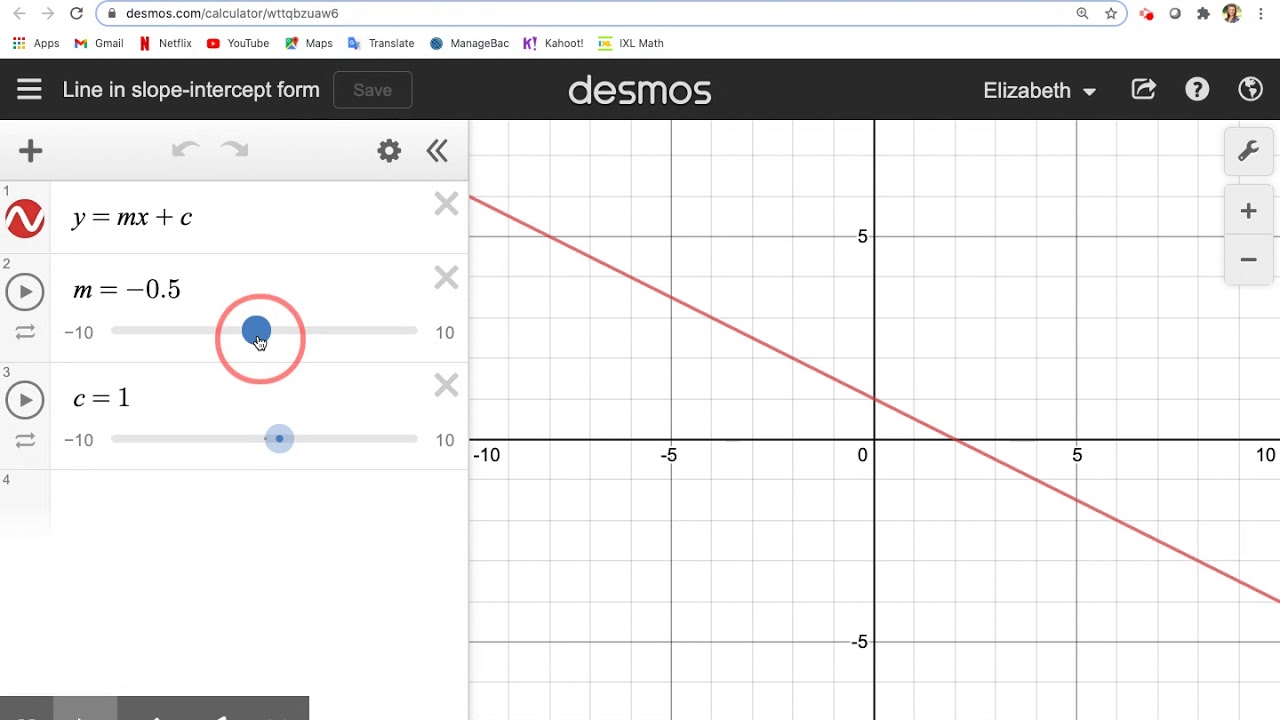Screen dimensions: 1280x720
Task: Reload the page
Action: [x=76, y=13]
